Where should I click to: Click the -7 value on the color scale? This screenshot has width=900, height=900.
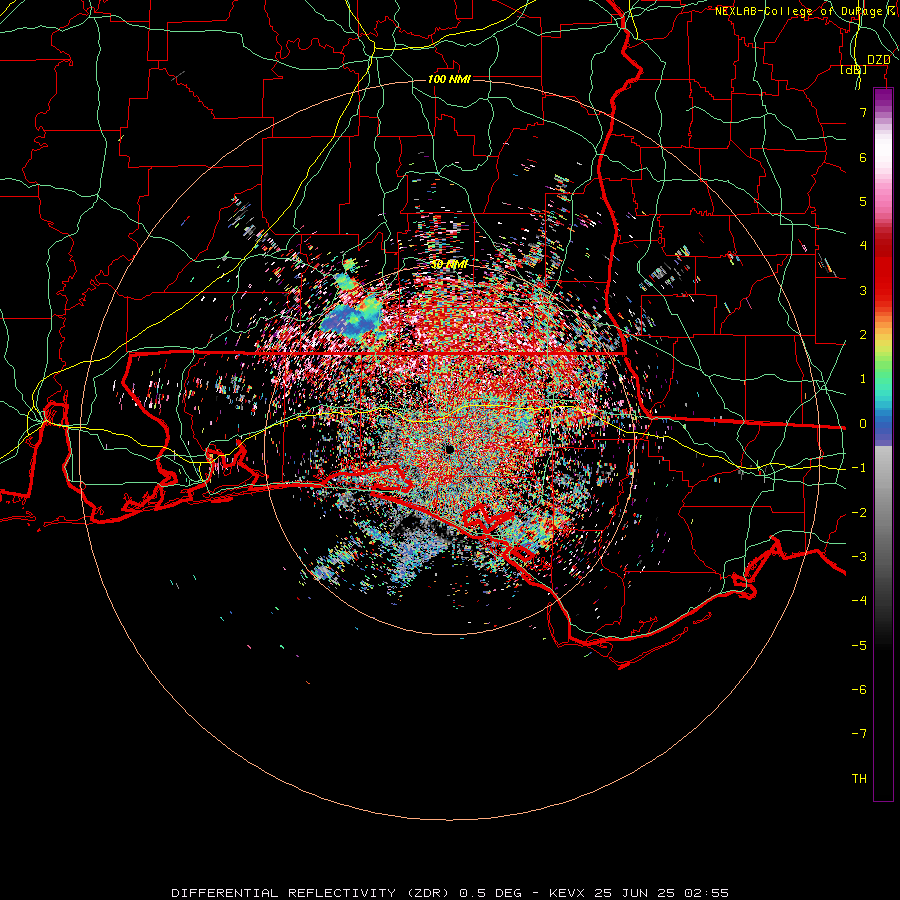click(859, 734)
